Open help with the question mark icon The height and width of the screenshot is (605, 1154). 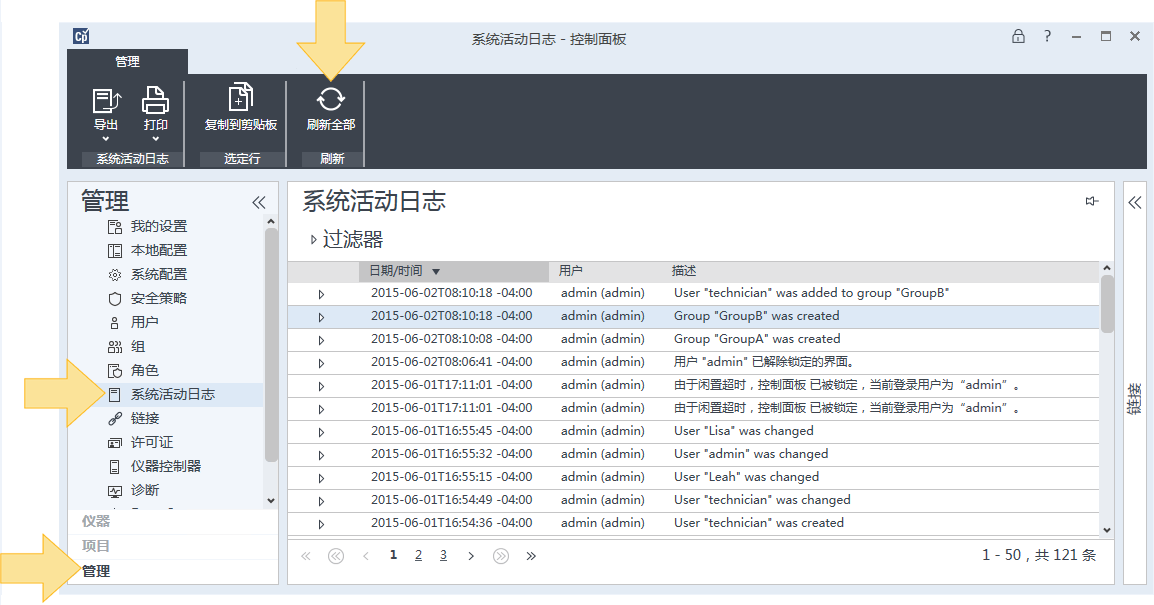[x=1047, y=36]
